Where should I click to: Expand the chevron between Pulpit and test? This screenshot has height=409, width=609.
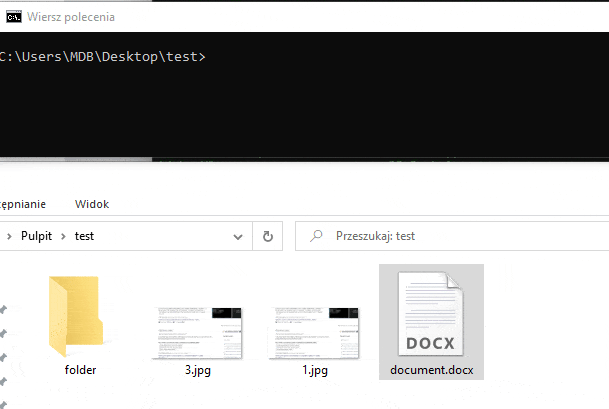[x=66, y=237]
